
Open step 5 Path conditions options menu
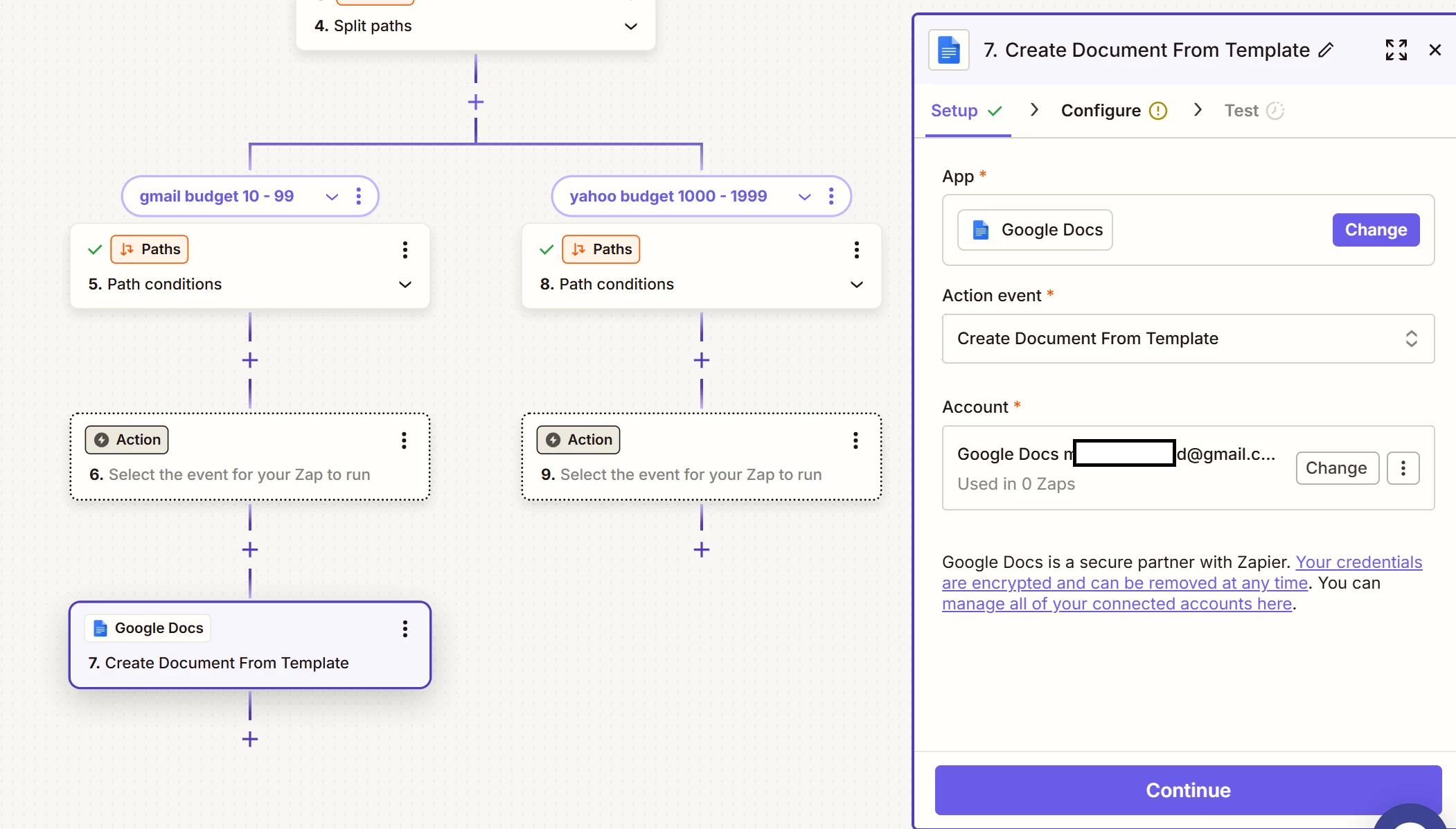pyautogui.click(x=405, y=250)
